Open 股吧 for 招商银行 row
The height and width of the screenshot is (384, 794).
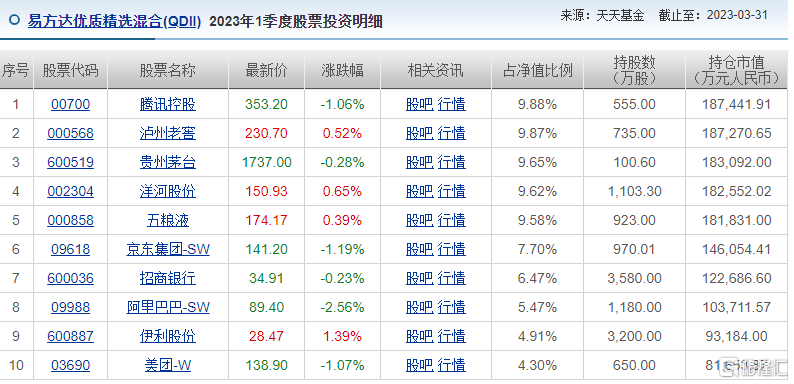[x=420, y=278]
